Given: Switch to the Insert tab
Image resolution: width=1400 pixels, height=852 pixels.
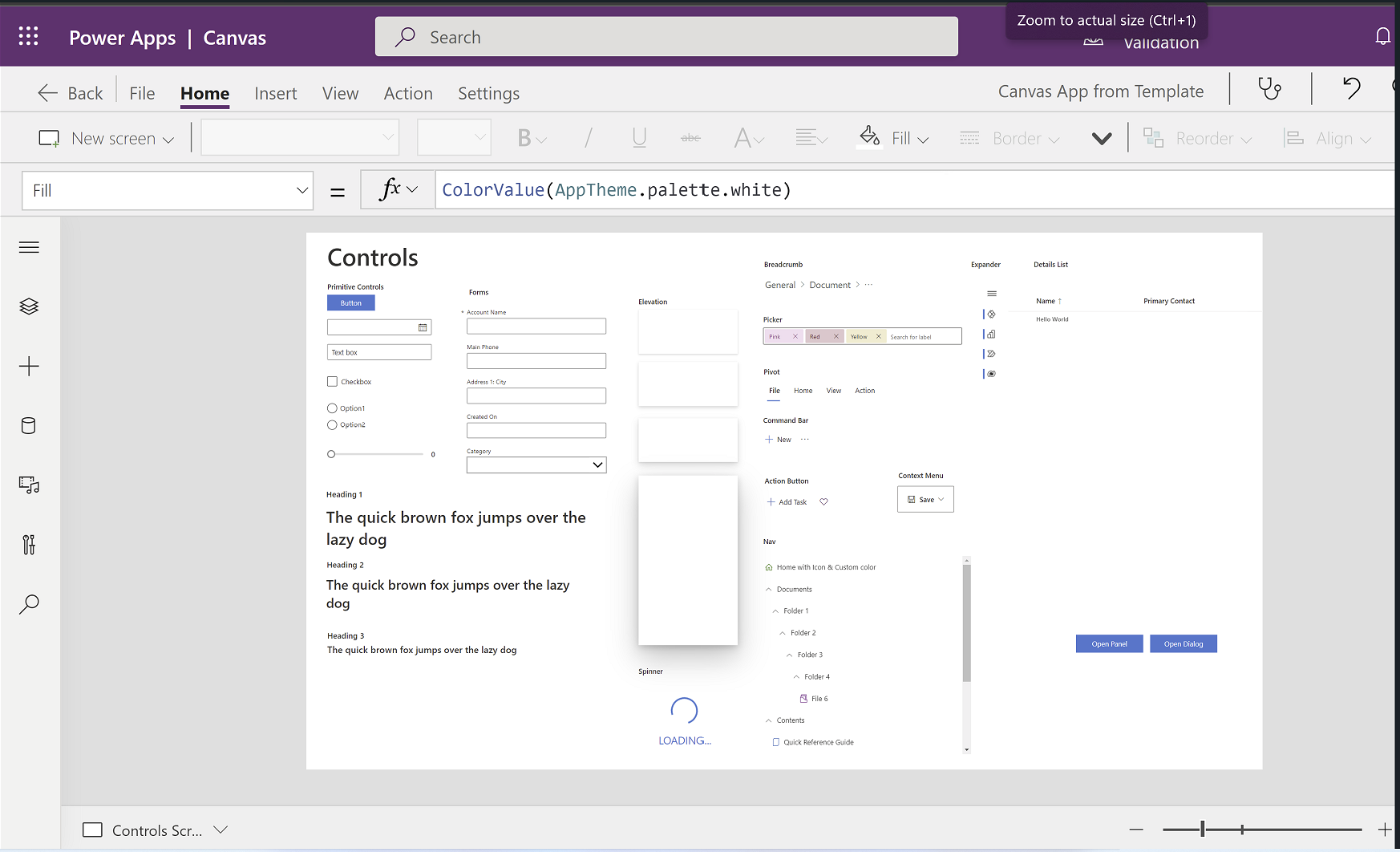Looking at the screenshot, I should (x=275, y=94).
